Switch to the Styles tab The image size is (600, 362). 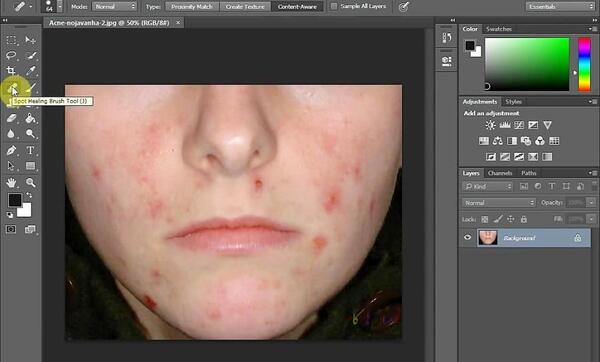coord(514,101)
